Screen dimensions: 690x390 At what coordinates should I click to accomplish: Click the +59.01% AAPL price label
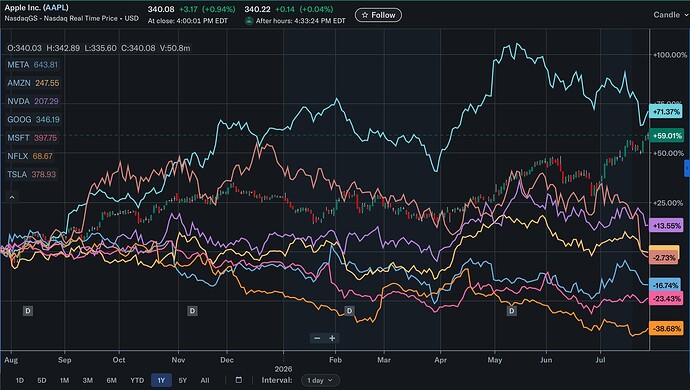pyautogui.click(x=667, y=136)
